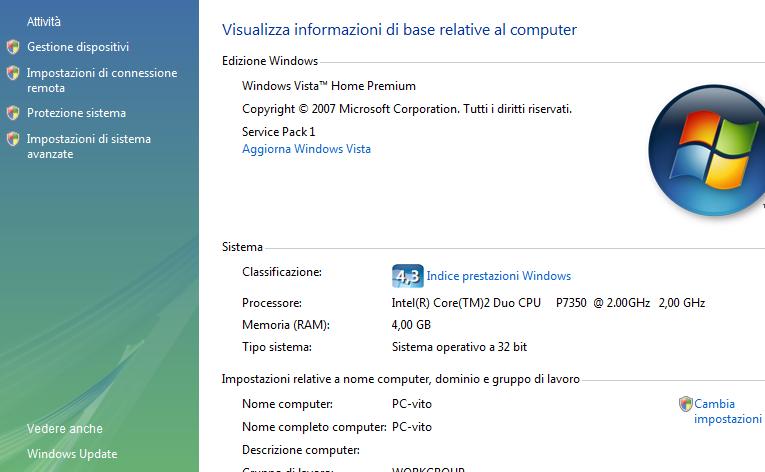
Task: Click the shield icon beside Gestione dispositivi
Action: [x=13, y=47]
